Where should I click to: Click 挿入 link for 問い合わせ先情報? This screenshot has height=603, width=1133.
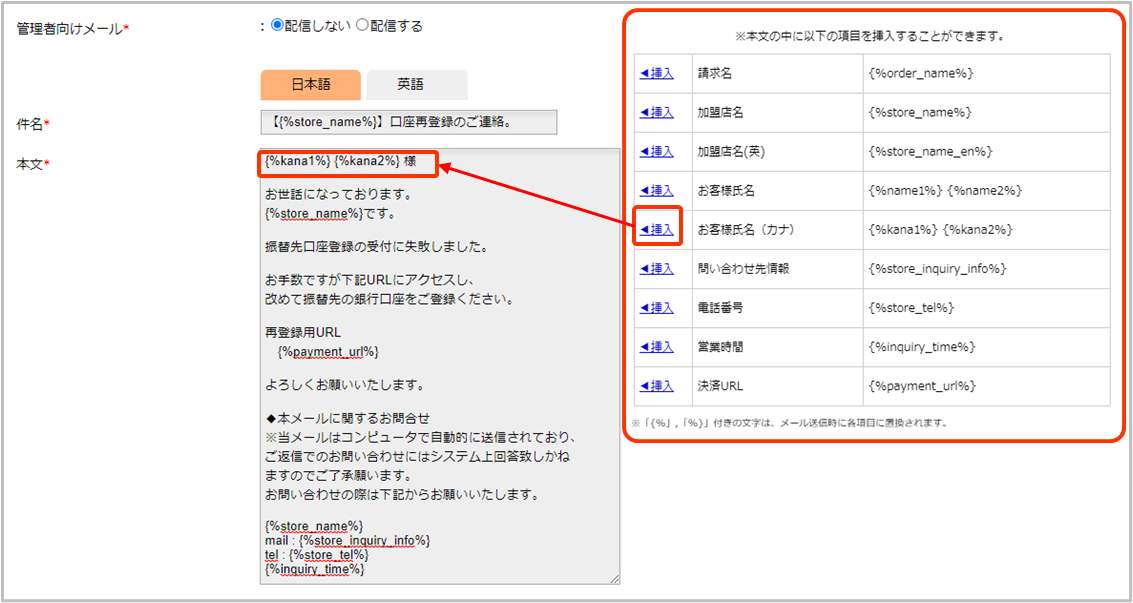click(x=656, y=269)
